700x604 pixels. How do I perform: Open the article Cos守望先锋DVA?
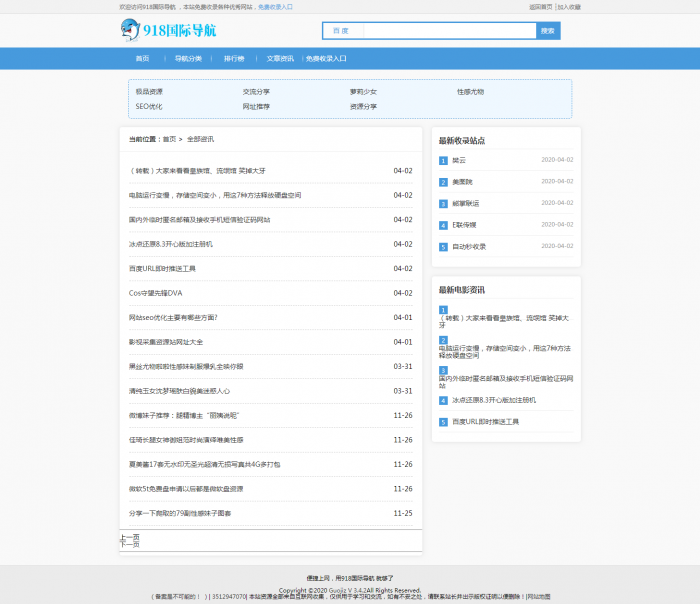155,293
